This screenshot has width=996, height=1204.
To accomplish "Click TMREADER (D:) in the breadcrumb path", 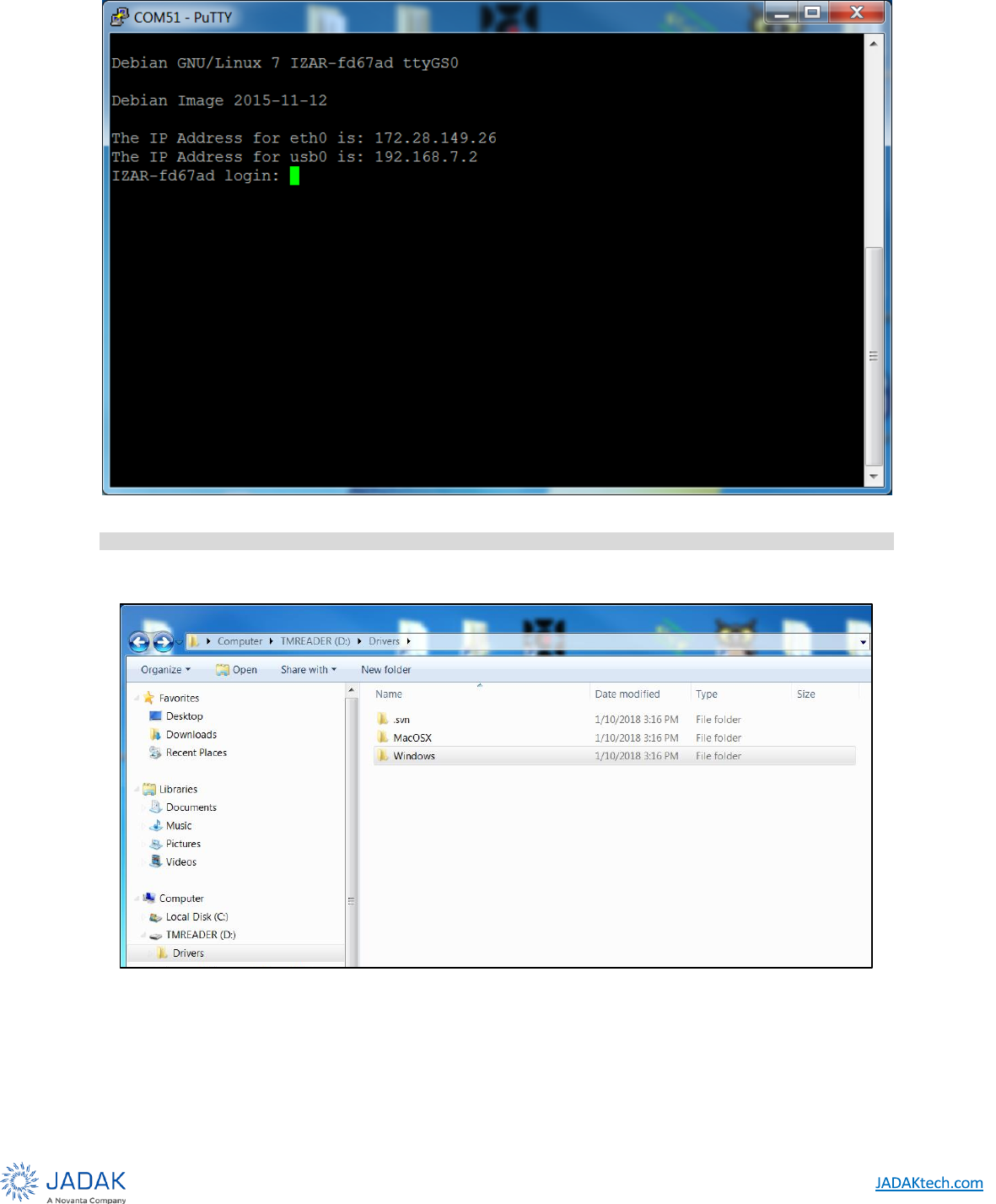I will click(x=315, y=641).
